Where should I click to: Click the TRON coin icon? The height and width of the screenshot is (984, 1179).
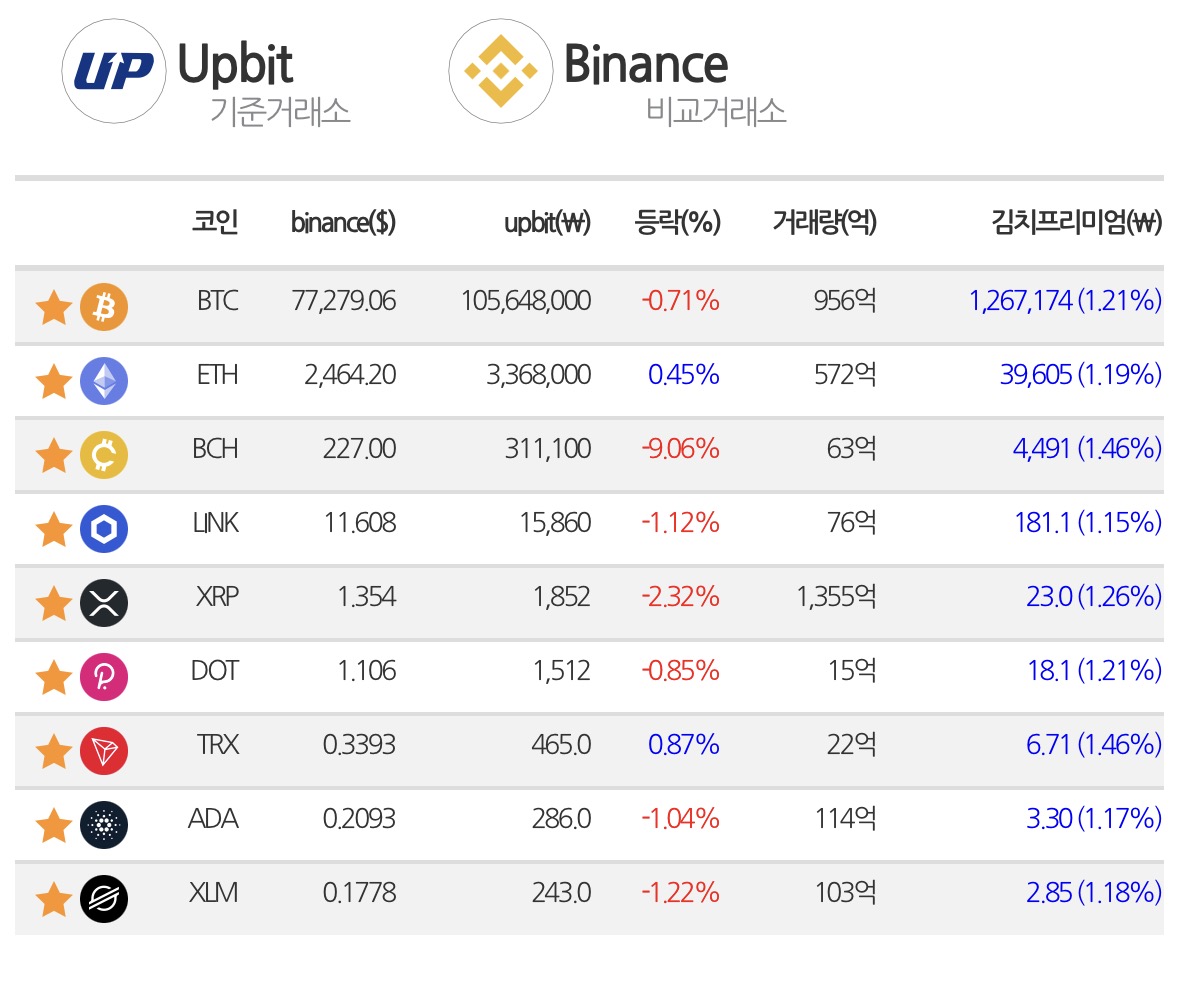105,751
